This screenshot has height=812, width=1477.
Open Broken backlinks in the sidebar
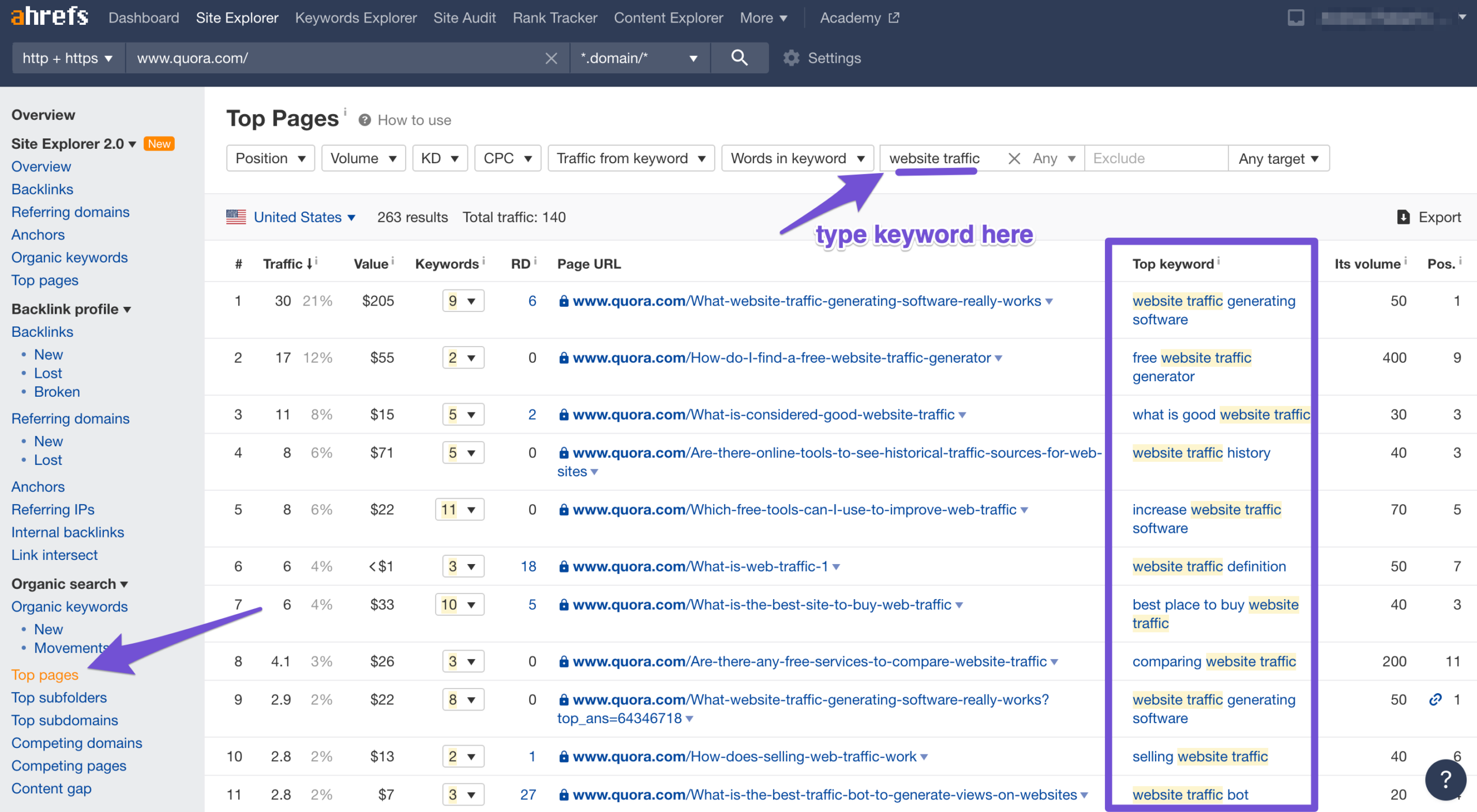pyautogui.click(x=57, y=392)
